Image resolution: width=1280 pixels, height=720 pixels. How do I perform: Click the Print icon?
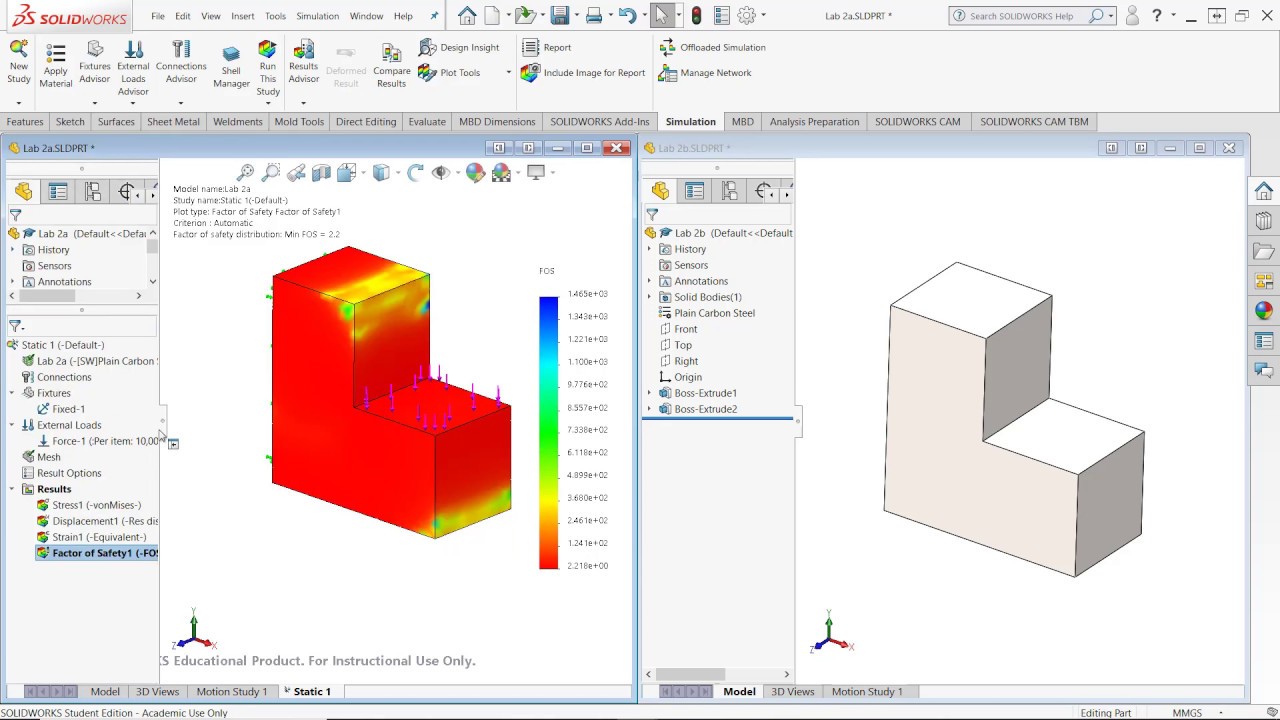(594, 15)
